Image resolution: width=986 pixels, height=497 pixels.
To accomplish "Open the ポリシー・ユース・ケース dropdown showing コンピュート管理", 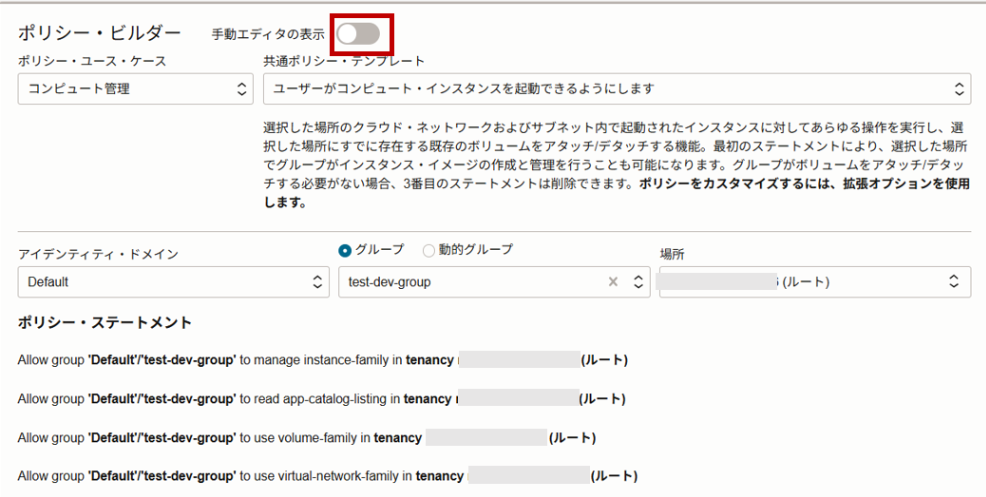I will [135, 89].
